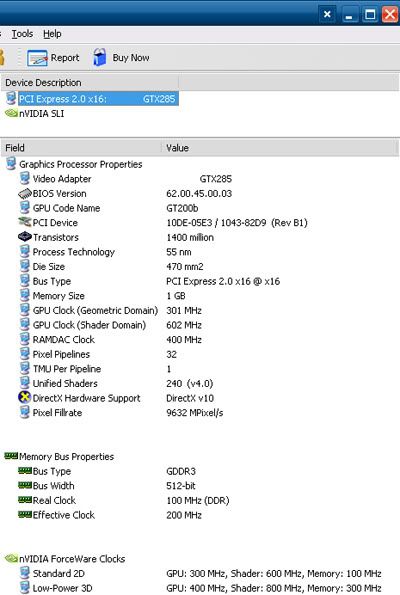The image size is (400, 595).
Task: Click the Device Description column header
Action: pos(90,83)
